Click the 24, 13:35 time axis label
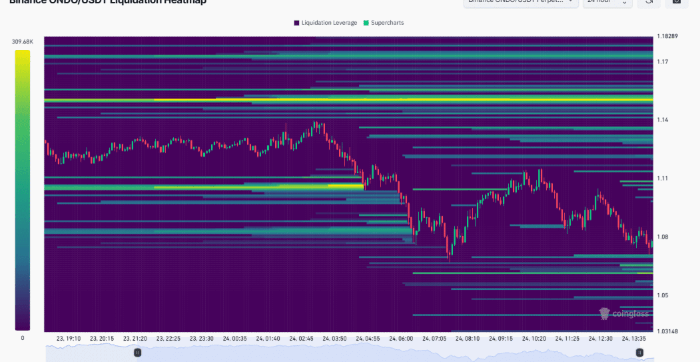 click(634, 339)
